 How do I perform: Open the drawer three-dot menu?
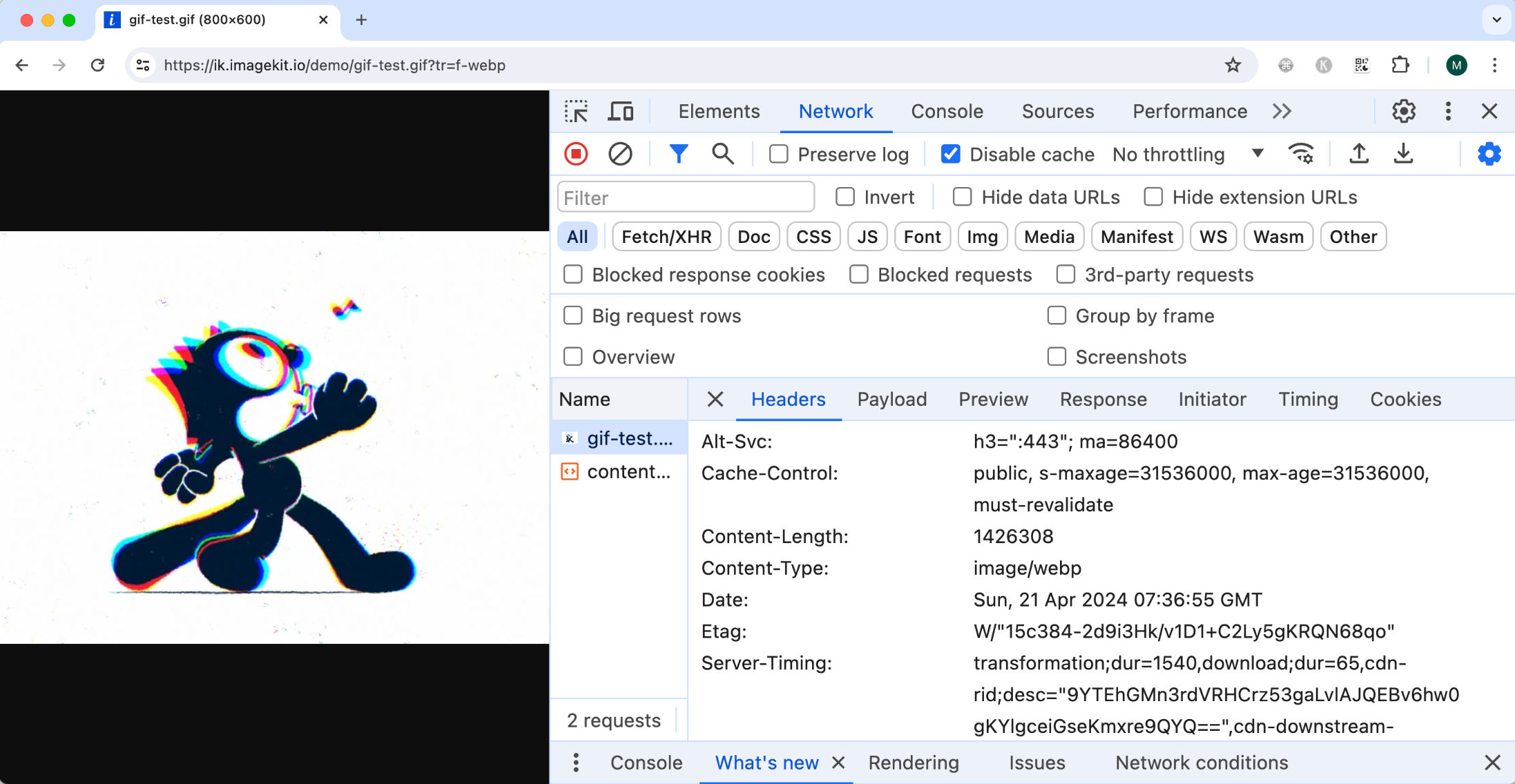coord(576,763)
